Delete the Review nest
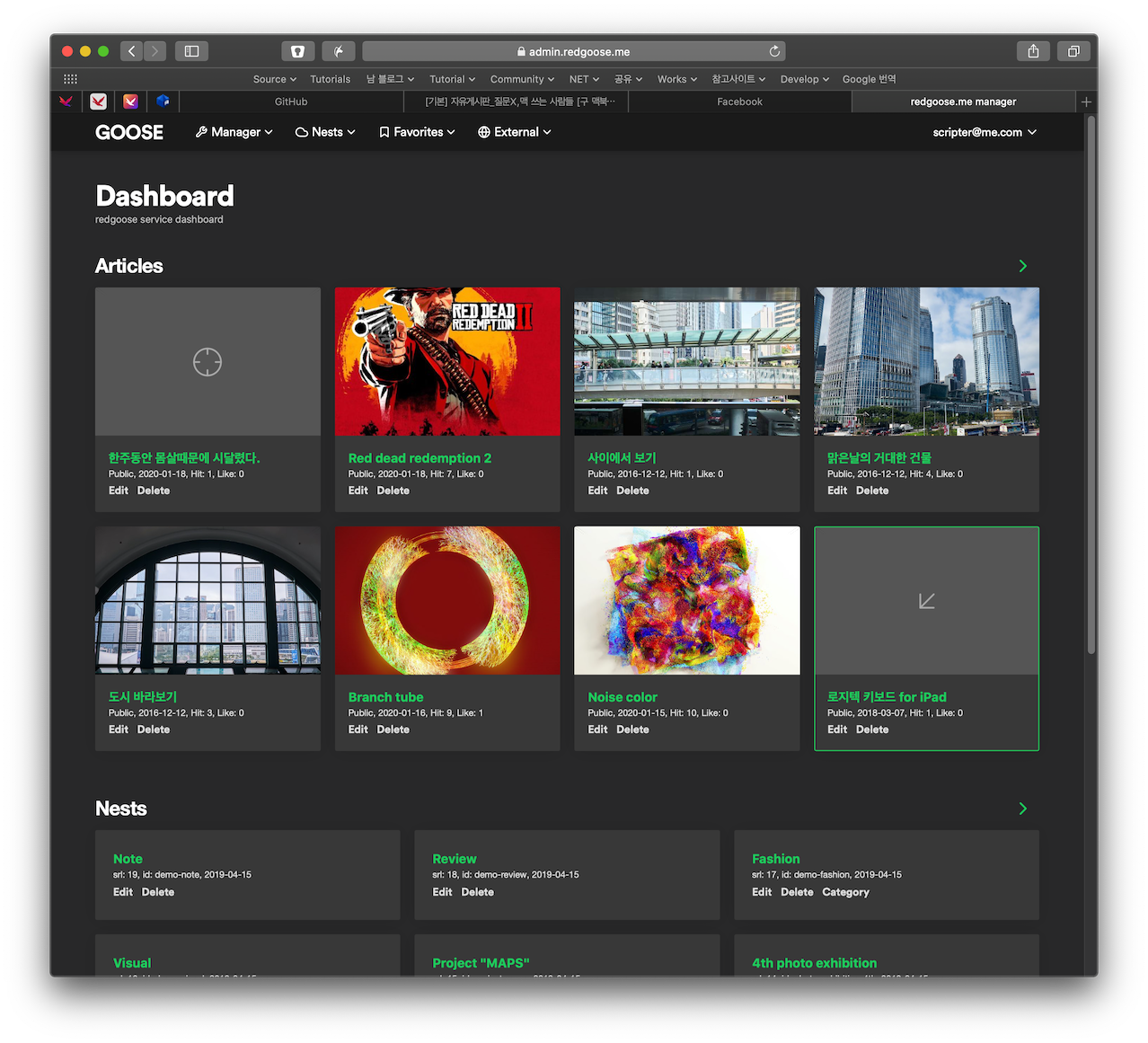Image resolution: width=1148 pixels, height=1043 pixels. coord(477,892)
